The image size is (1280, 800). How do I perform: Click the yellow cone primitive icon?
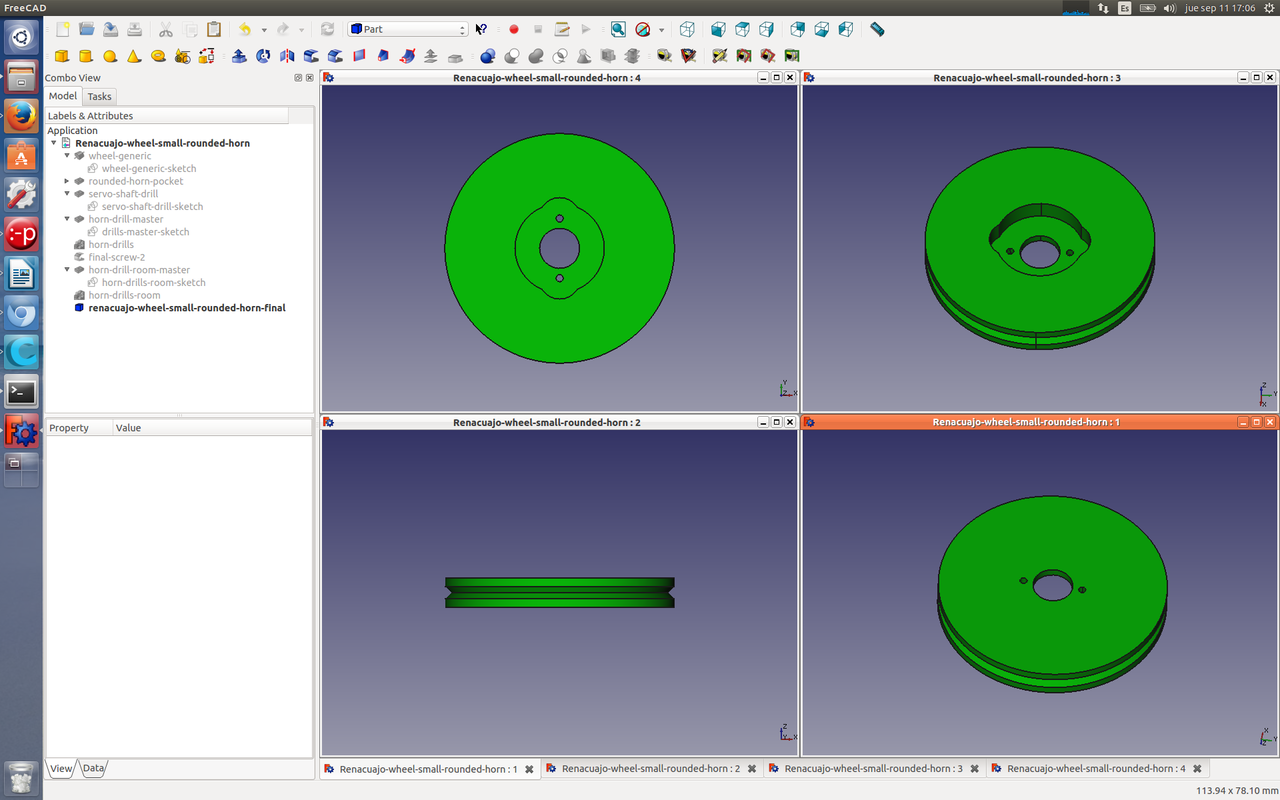pyautogui.click(x=134, y=56)
